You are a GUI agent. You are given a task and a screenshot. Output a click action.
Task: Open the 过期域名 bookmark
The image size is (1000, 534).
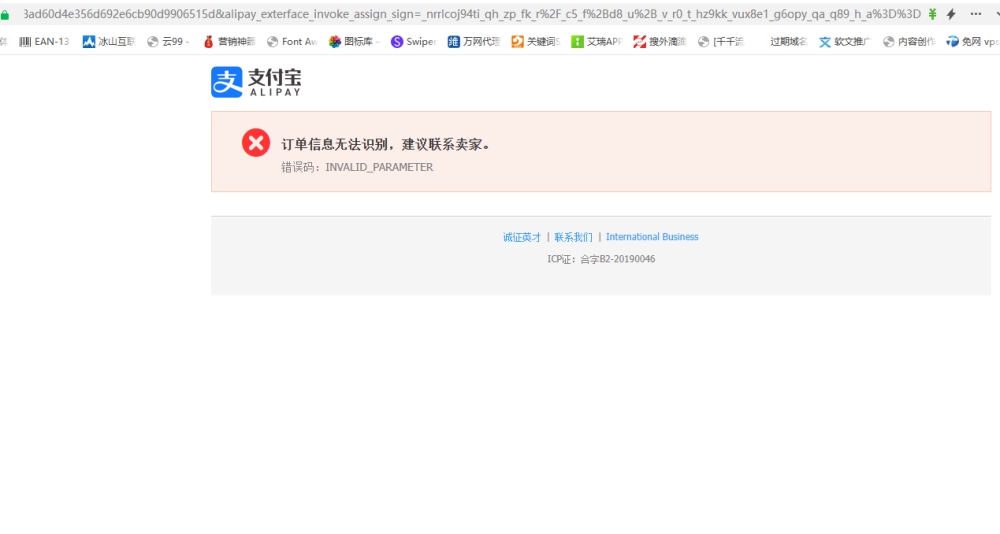(788, 41)
